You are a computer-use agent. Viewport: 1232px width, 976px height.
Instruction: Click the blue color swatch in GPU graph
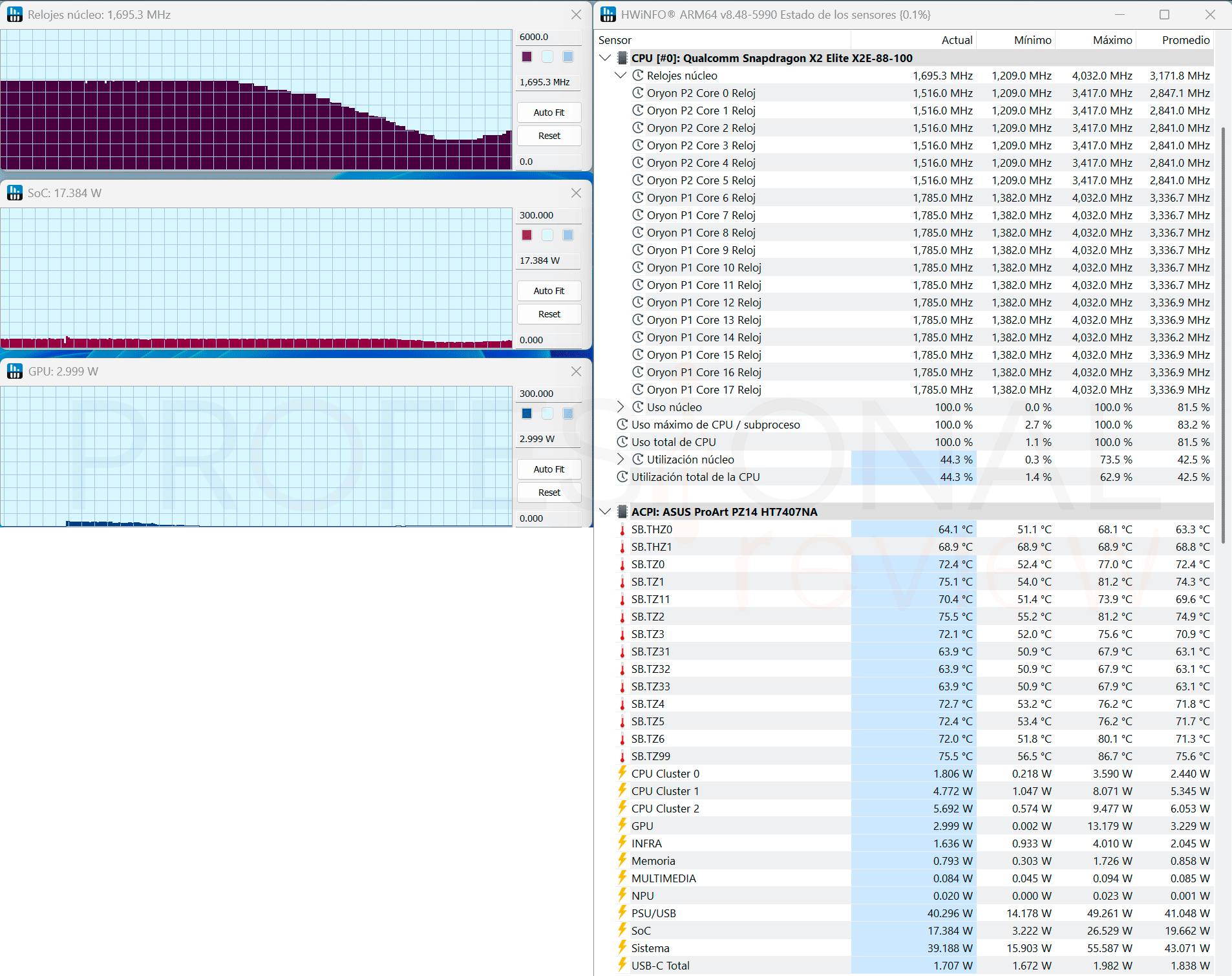click(x=527, y=414)
